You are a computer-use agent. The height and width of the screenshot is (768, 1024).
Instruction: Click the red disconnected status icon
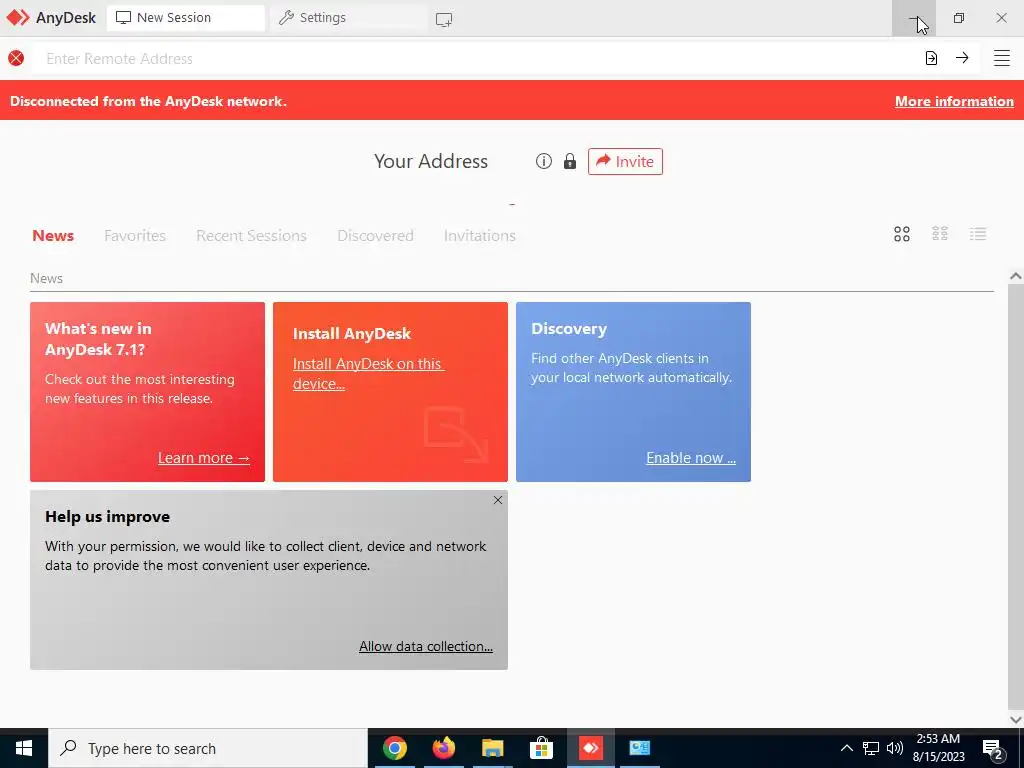tap(16, 58)
